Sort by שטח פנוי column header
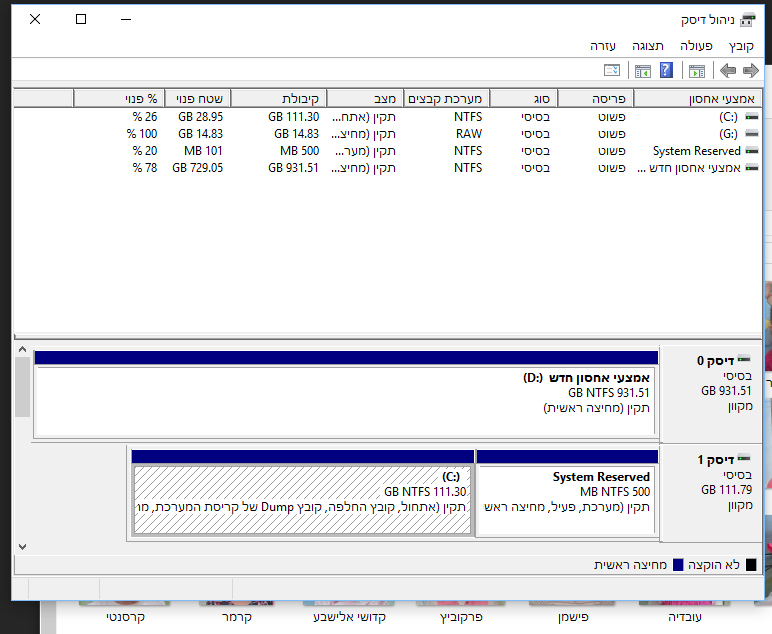The image size is (772, 634). (197, 98)
